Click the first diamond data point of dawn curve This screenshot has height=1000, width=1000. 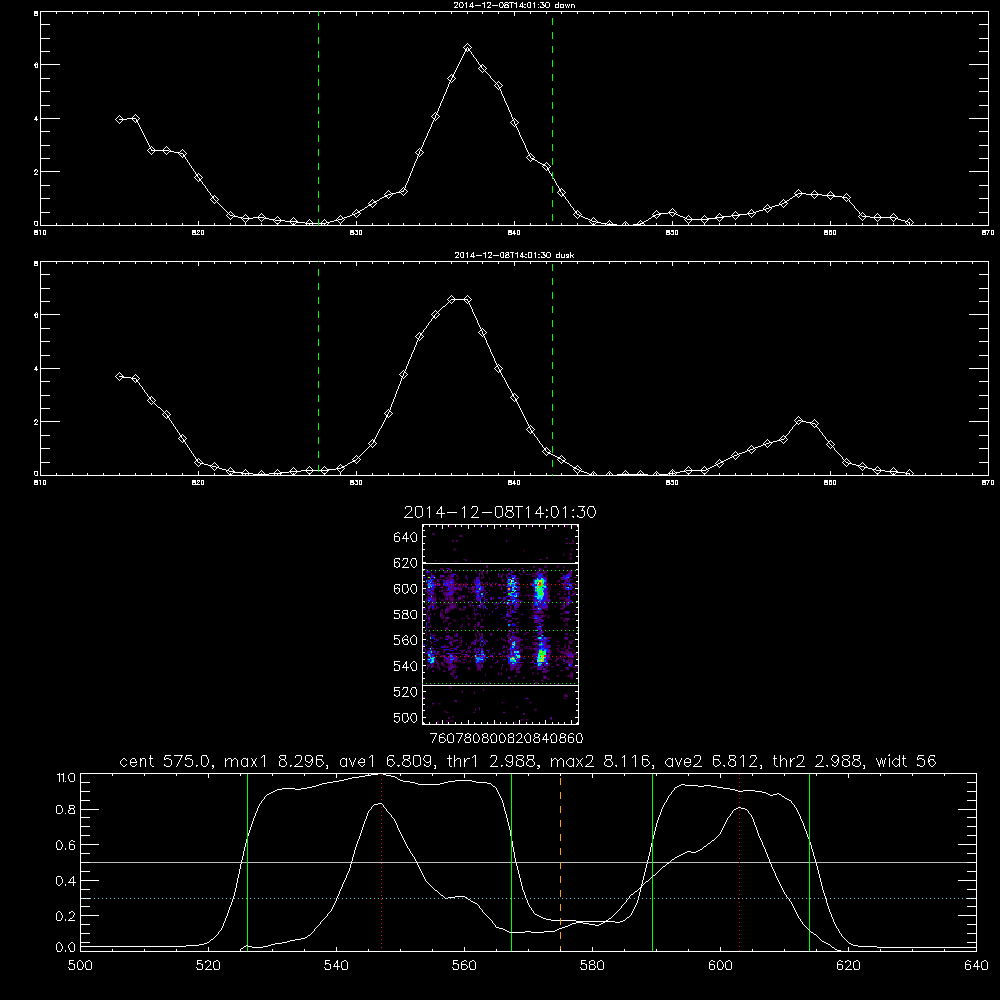point(120,119)
